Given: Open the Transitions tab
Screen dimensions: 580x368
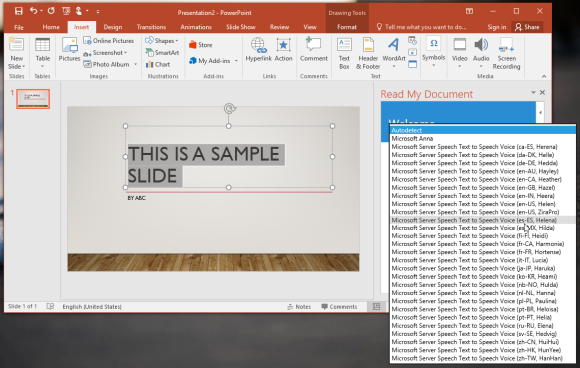Looking at the screenshot, I should 151,27.
